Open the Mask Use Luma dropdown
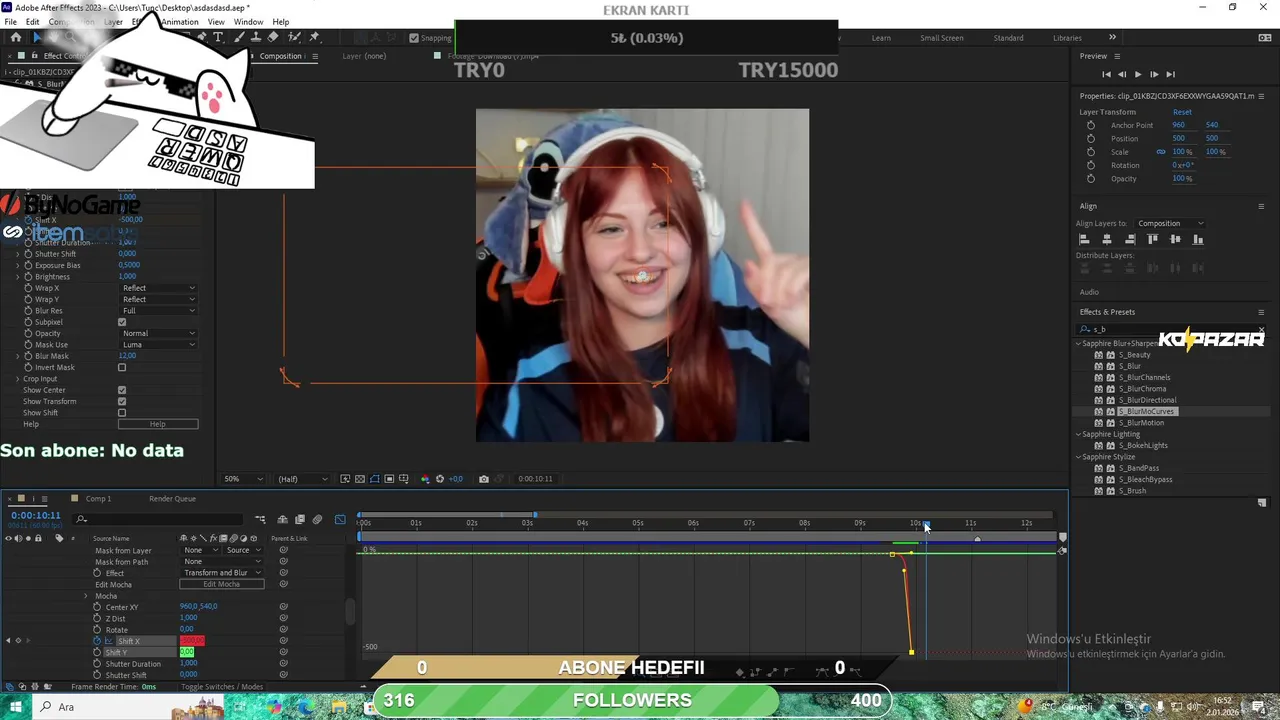Viewport: 1280px width, 720px height. [158, 345]
